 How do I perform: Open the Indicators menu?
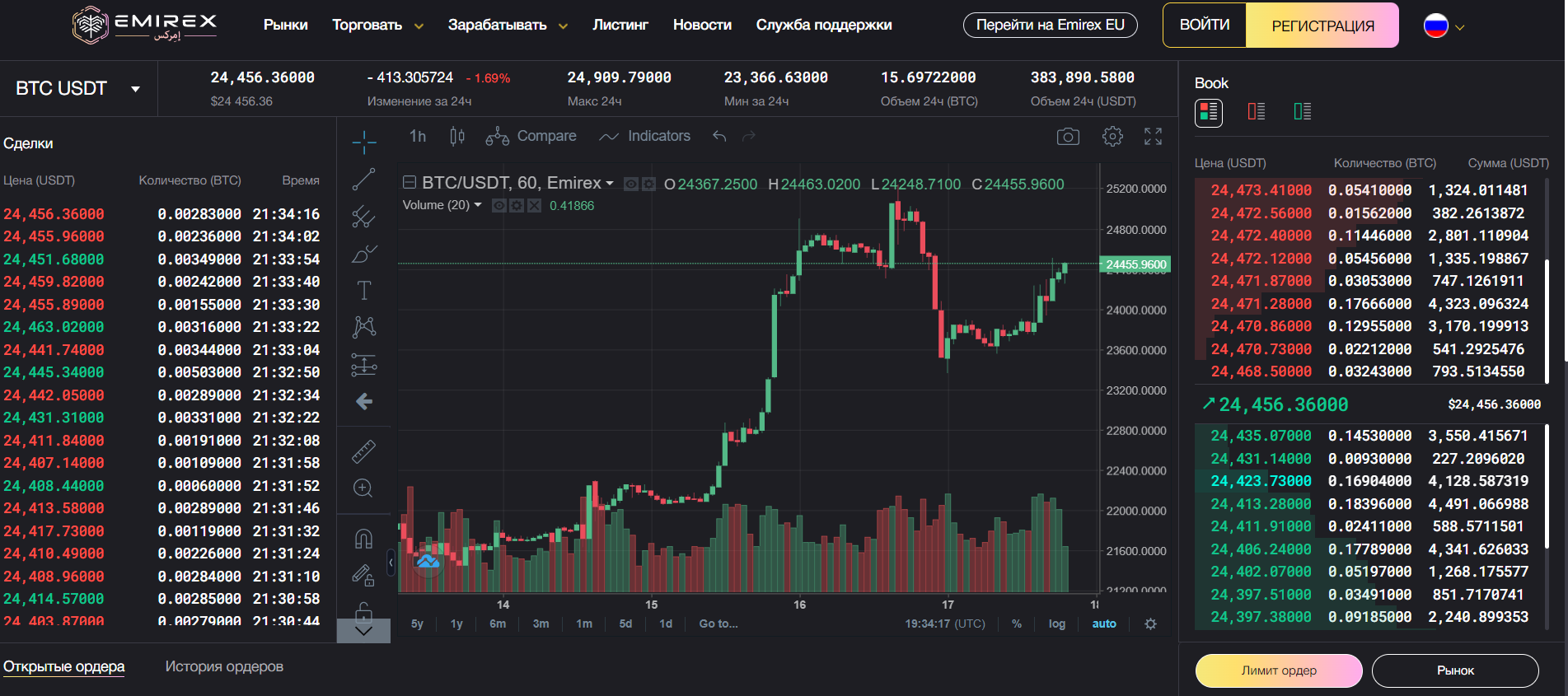tap(645, 136)
